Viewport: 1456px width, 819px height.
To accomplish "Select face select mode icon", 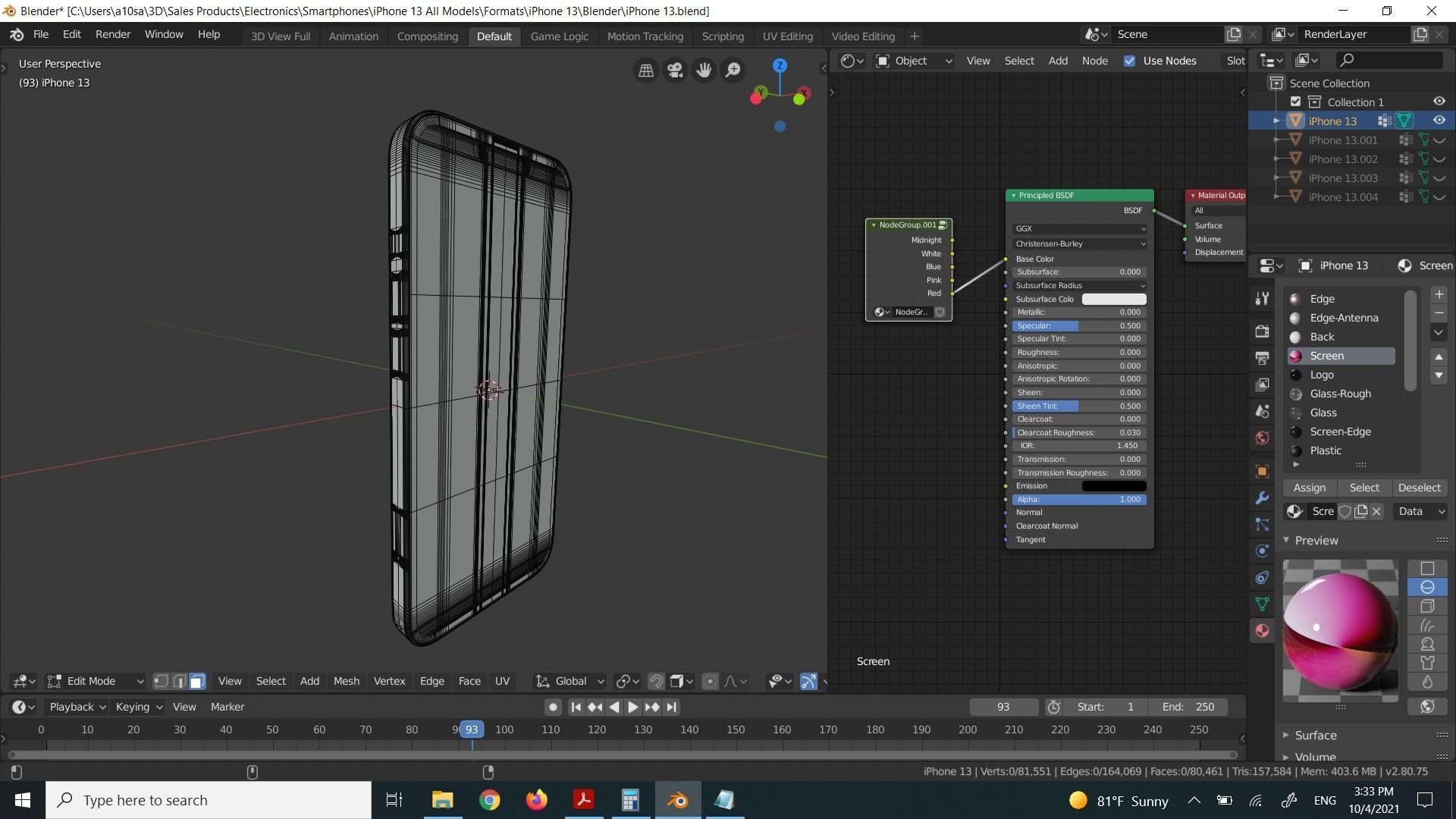I will (197, 681).
